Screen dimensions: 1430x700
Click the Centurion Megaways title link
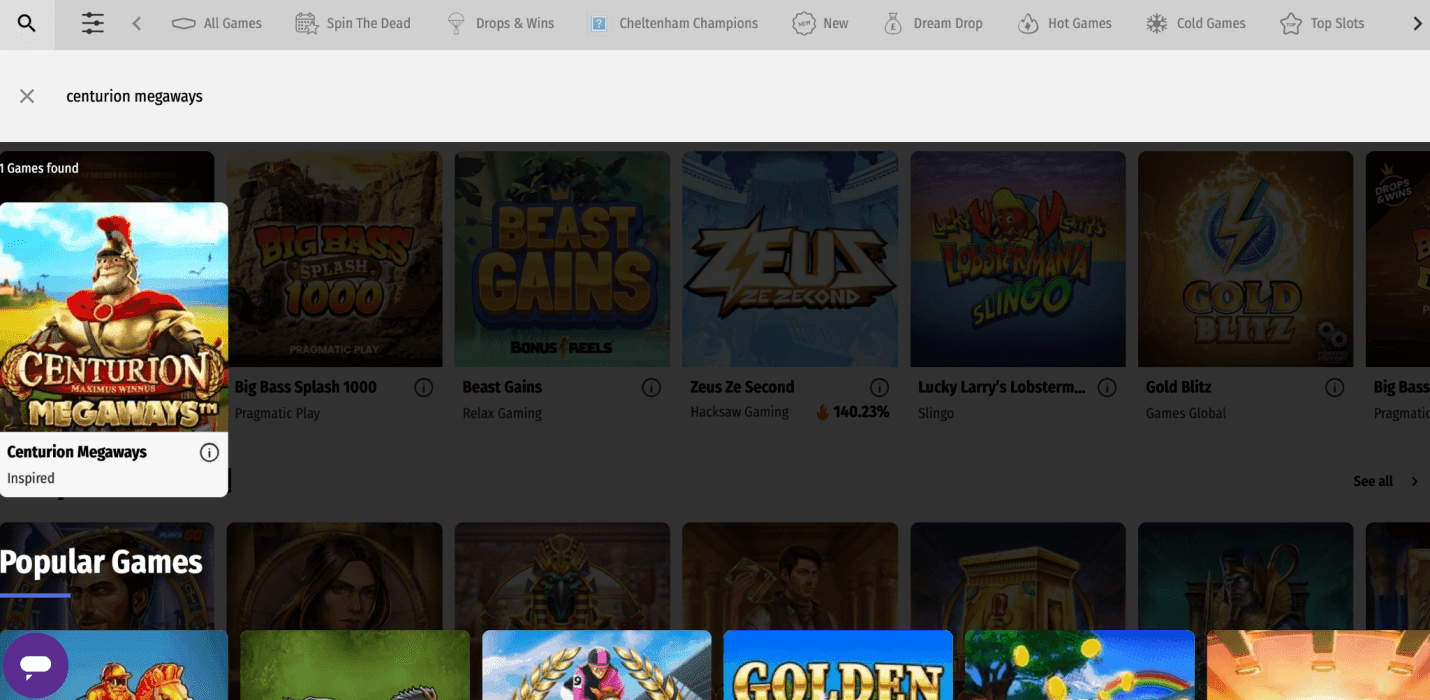pos(77,453)
